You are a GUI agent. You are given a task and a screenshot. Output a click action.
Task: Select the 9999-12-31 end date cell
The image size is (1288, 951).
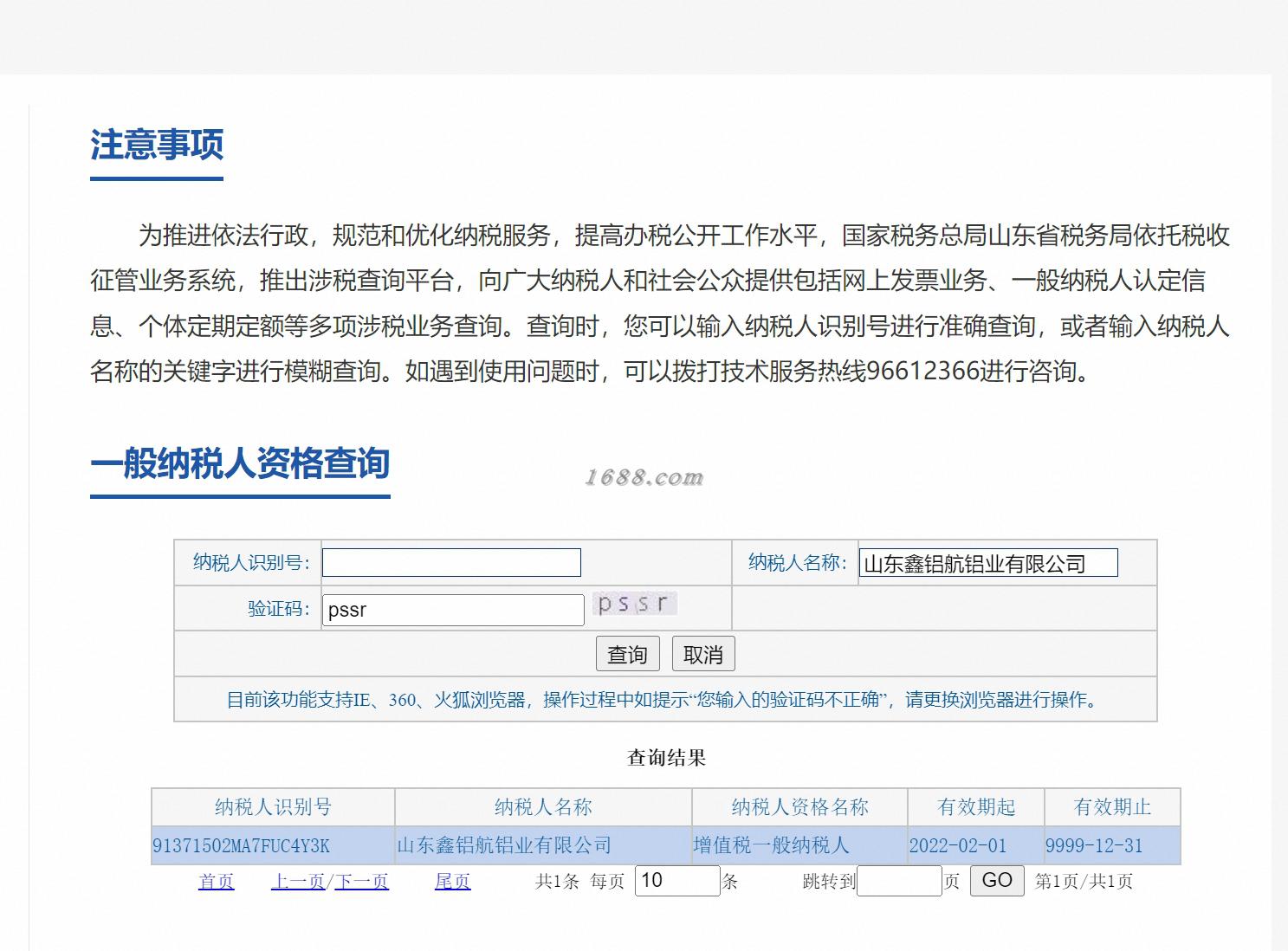point(1112,845)
